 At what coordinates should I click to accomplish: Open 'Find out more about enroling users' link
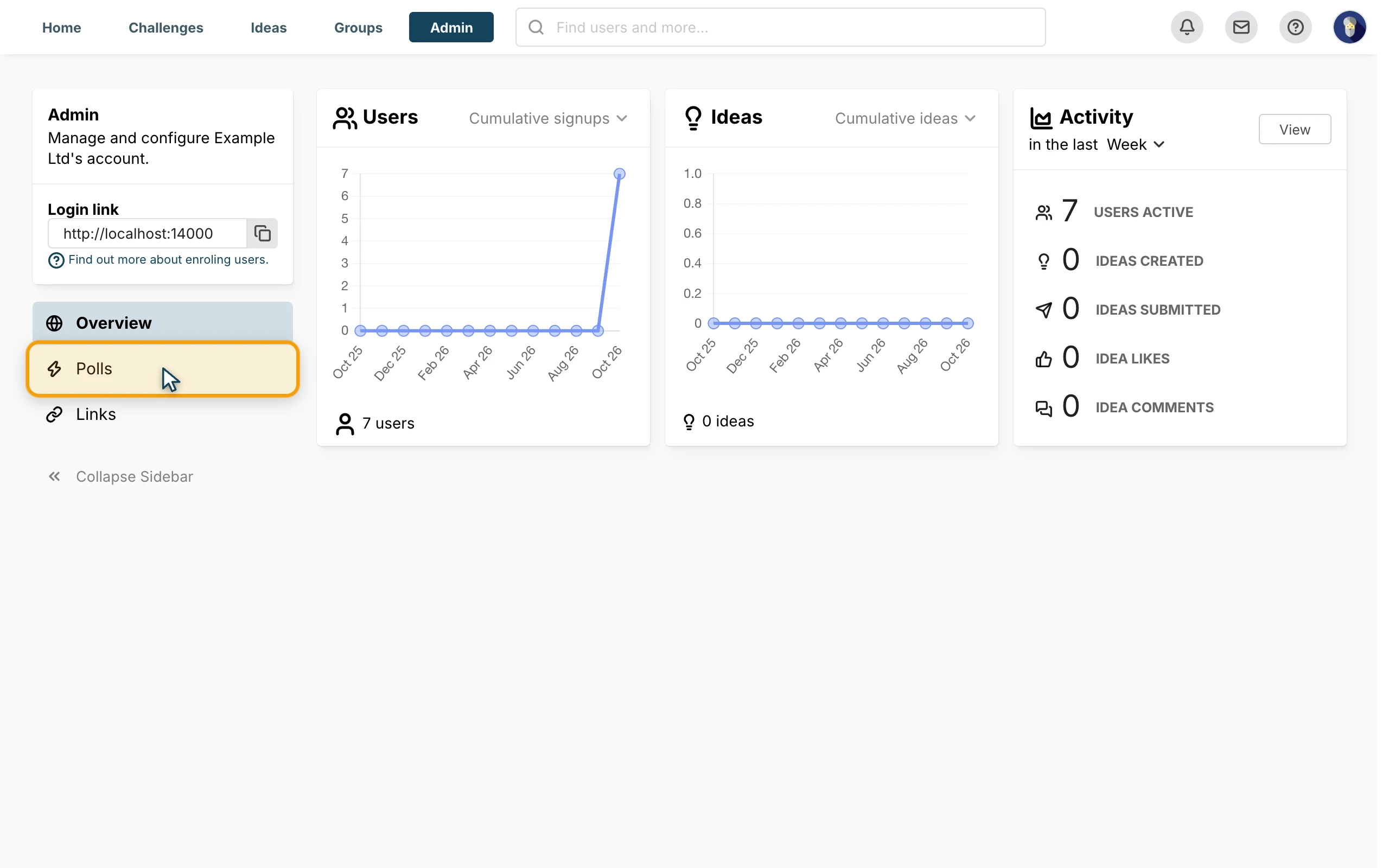pyautogui.click(x=168, y=259)
